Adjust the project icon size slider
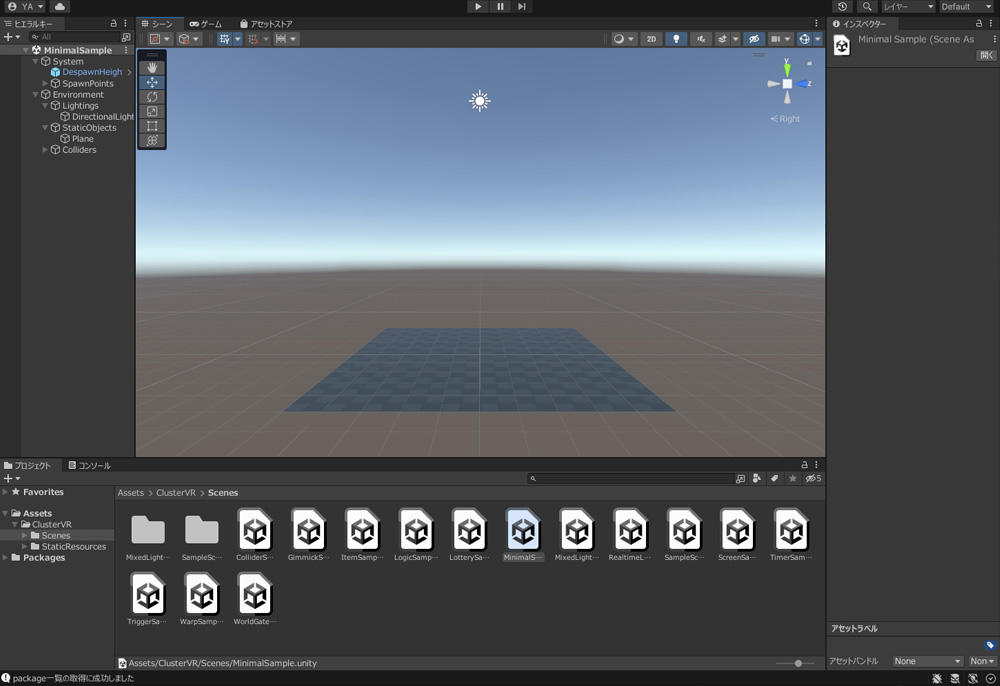Viewport: 1000px width, 686px height. 798,663
